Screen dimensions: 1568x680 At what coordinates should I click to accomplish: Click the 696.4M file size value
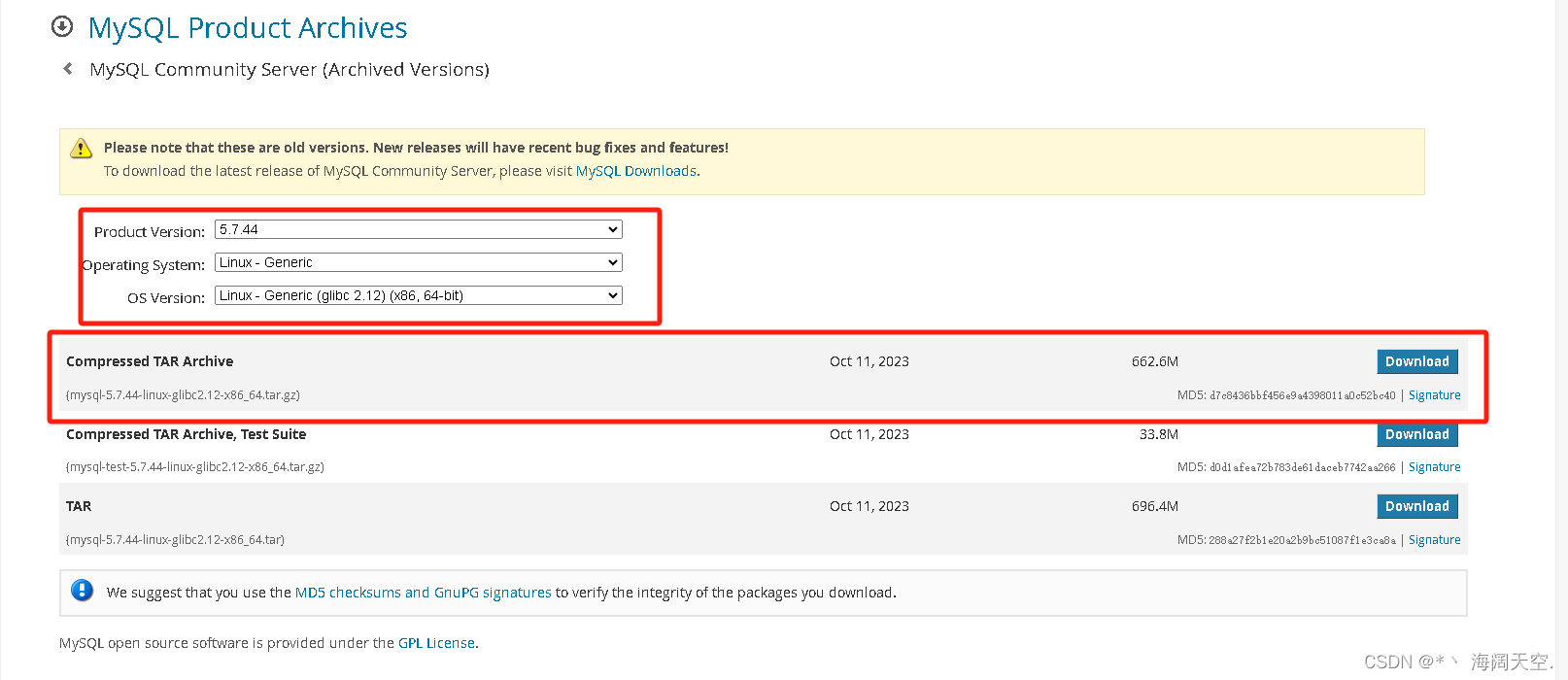click(1155, 506)
